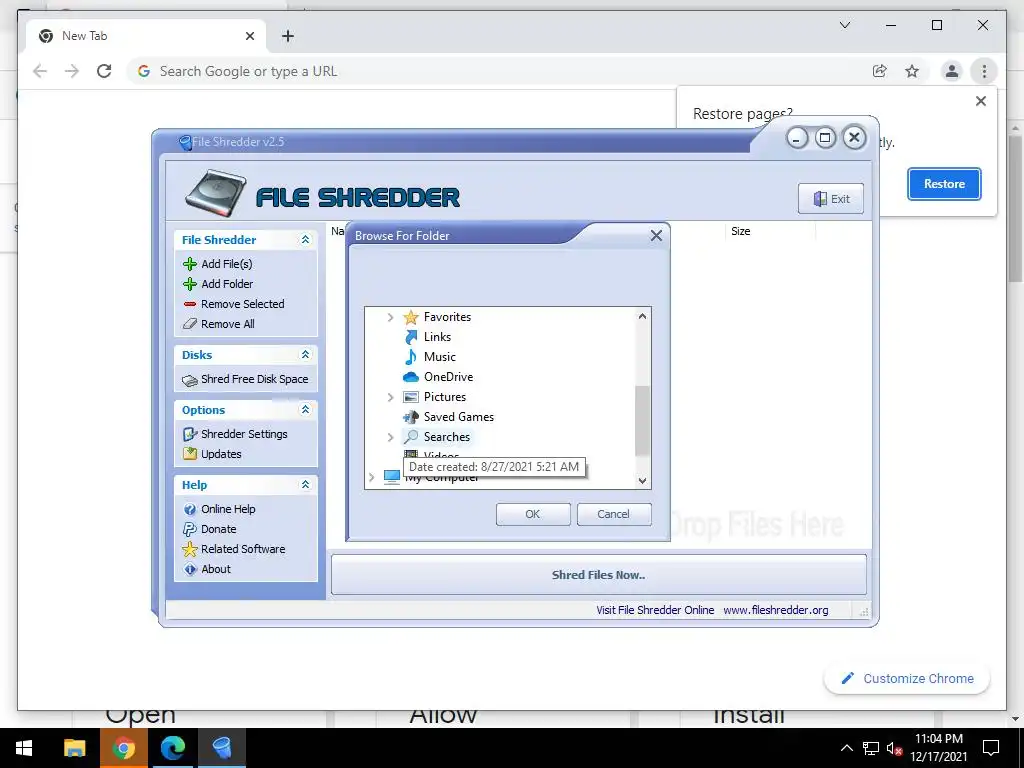Expand the Pictures tree node
1024x768 pixels.
tap(391, 397)
